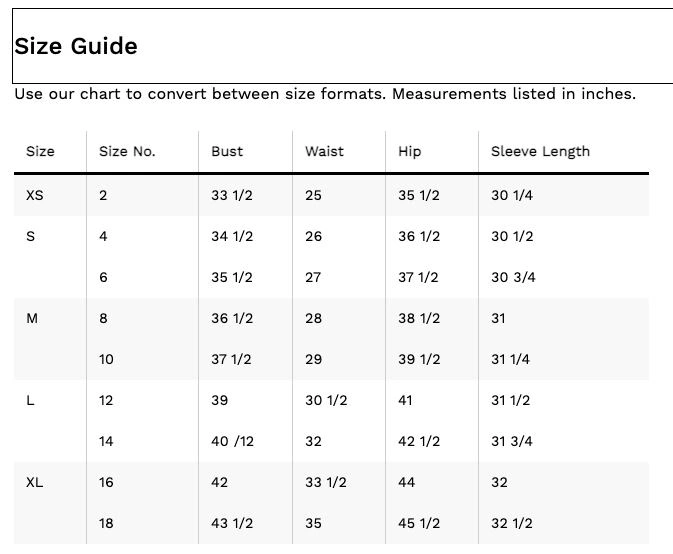Select the XL size label
The image size is (673, 554).
click(x=35, y=483)
